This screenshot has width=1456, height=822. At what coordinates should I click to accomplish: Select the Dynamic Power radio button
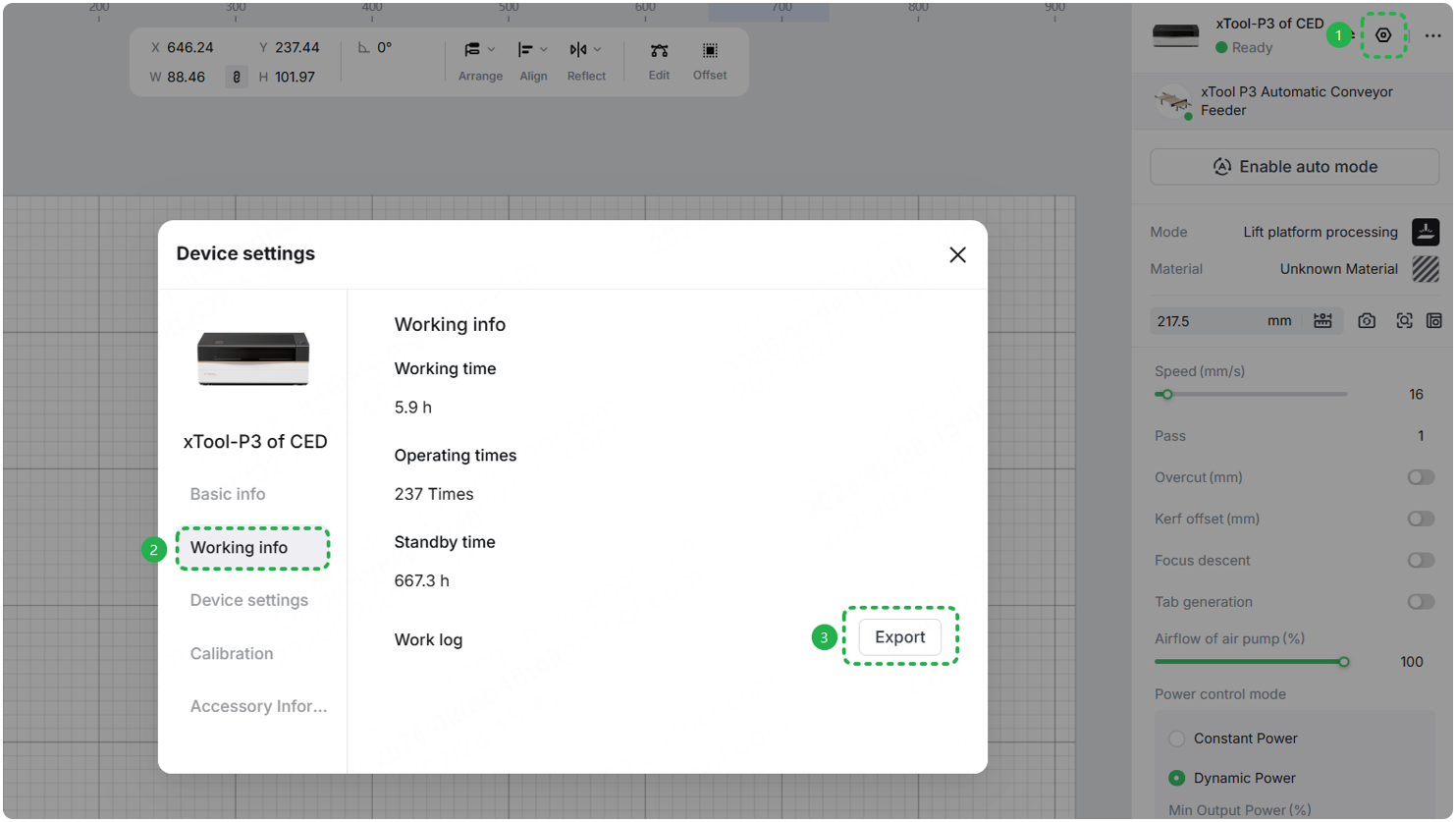pyautogui.click(x=1176, y=778)
